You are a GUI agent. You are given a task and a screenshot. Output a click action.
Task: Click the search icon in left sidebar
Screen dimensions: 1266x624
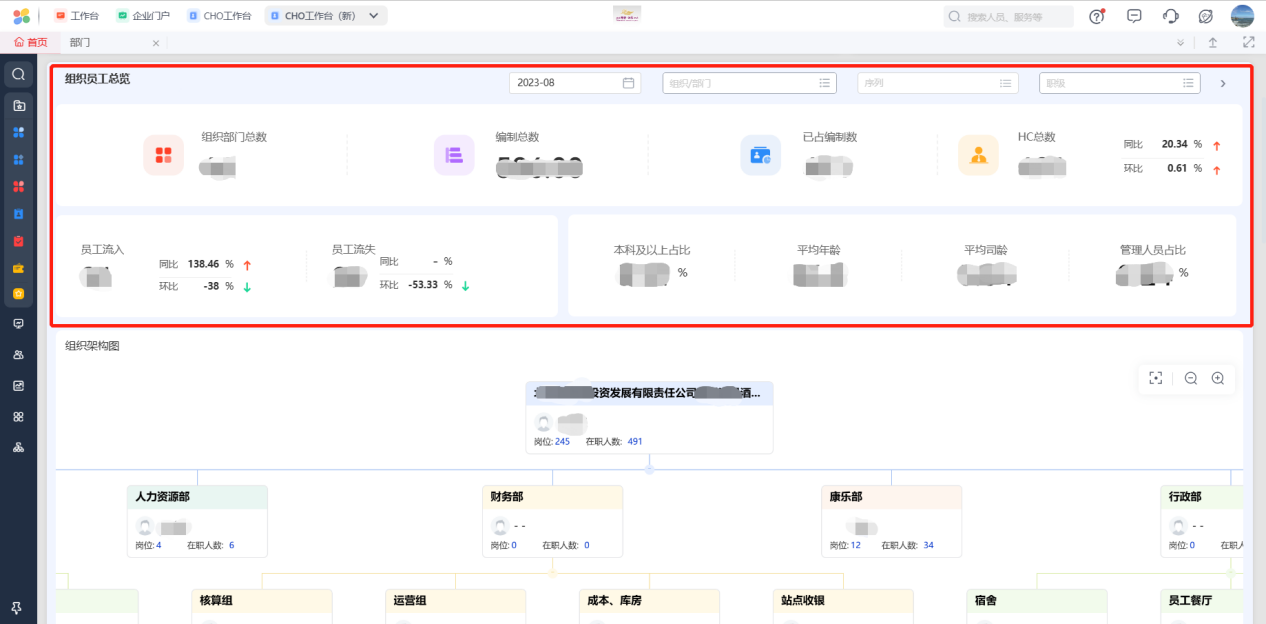click(x=18, y=74)
